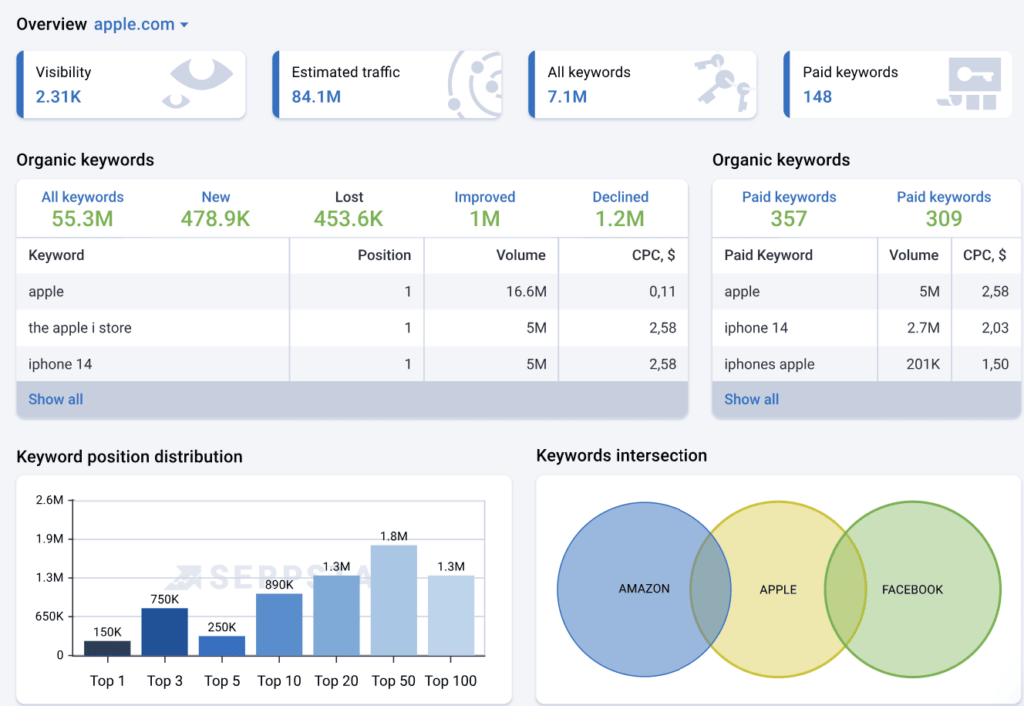Click the Top 3 bar labeled 750K
The width and height of the screenshot is (1024, 706).
pyautogui.click(x=165, y=632)
